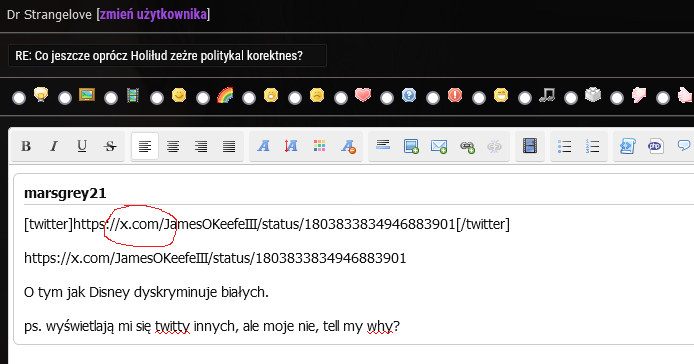The image size is (694, 364).
Task: Apply Italic formatting in editor toolbar
Action: (x=54, y=146)
